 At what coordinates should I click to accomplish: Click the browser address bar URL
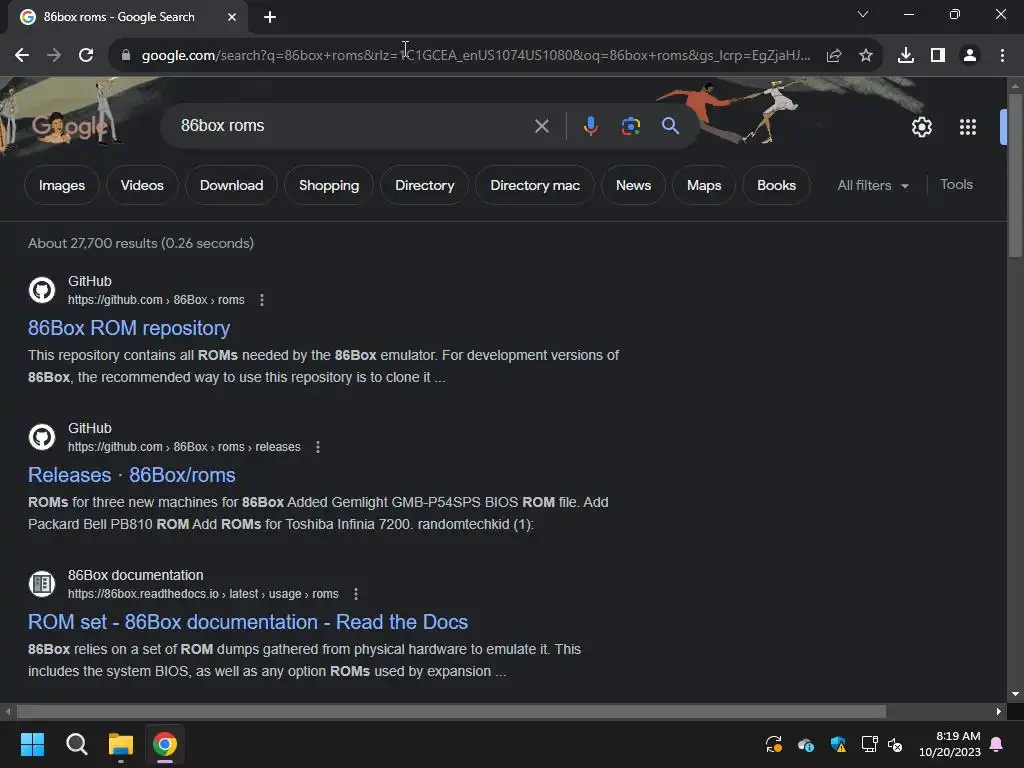coord(476,56)
